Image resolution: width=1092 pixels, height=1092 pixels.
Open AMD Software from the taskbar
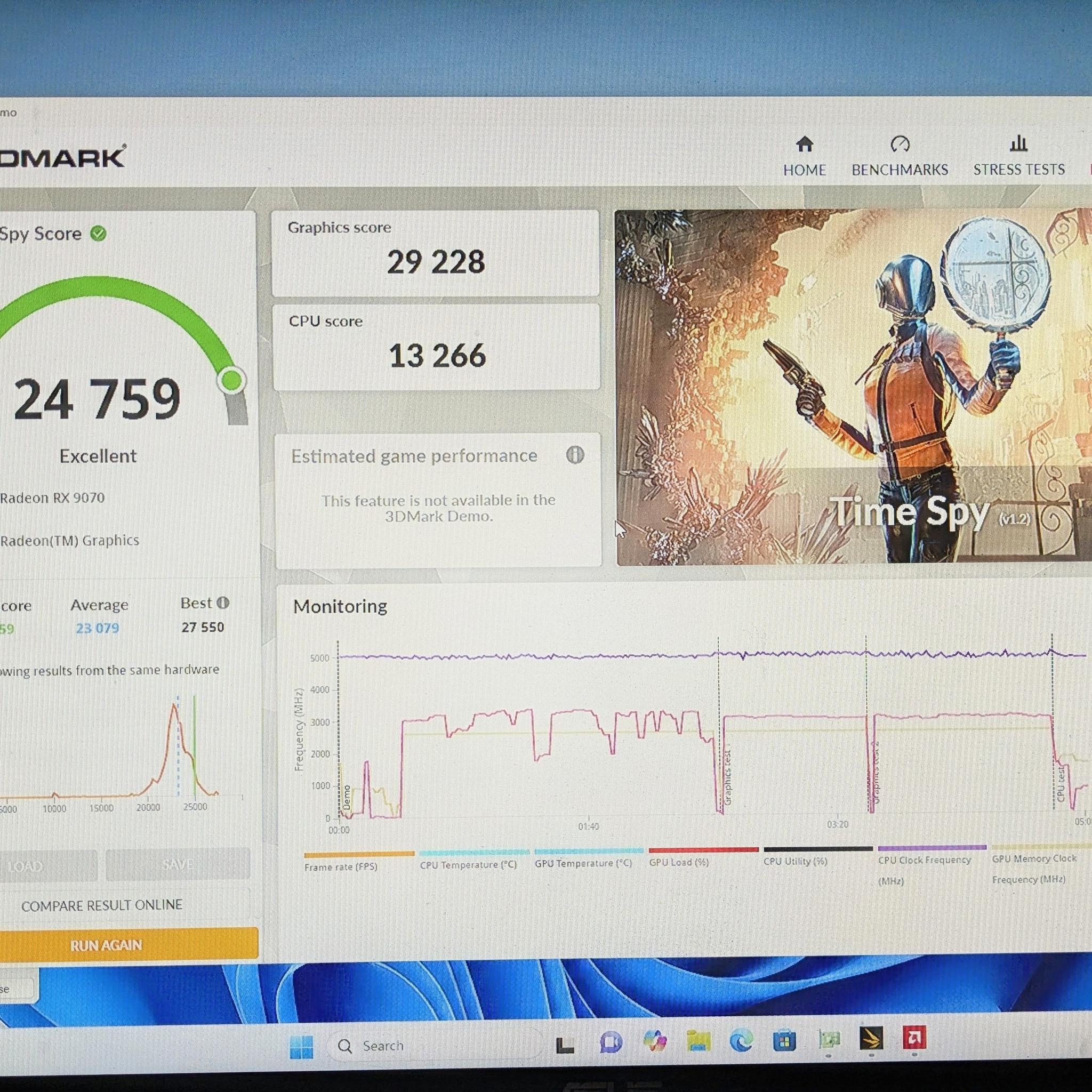914,1037
